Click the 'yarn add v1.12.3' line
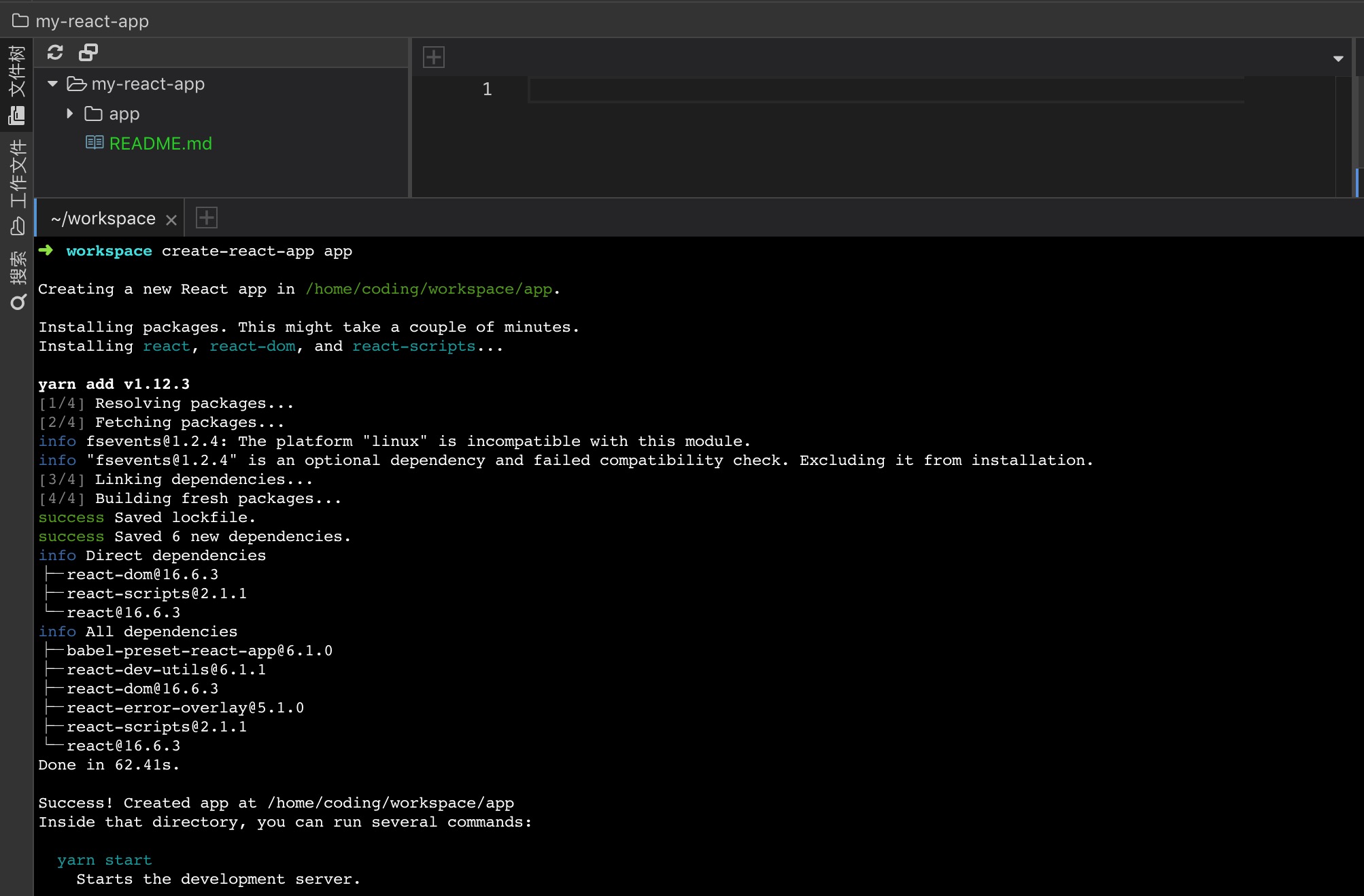1364x896 pixels. pos(114,384)
